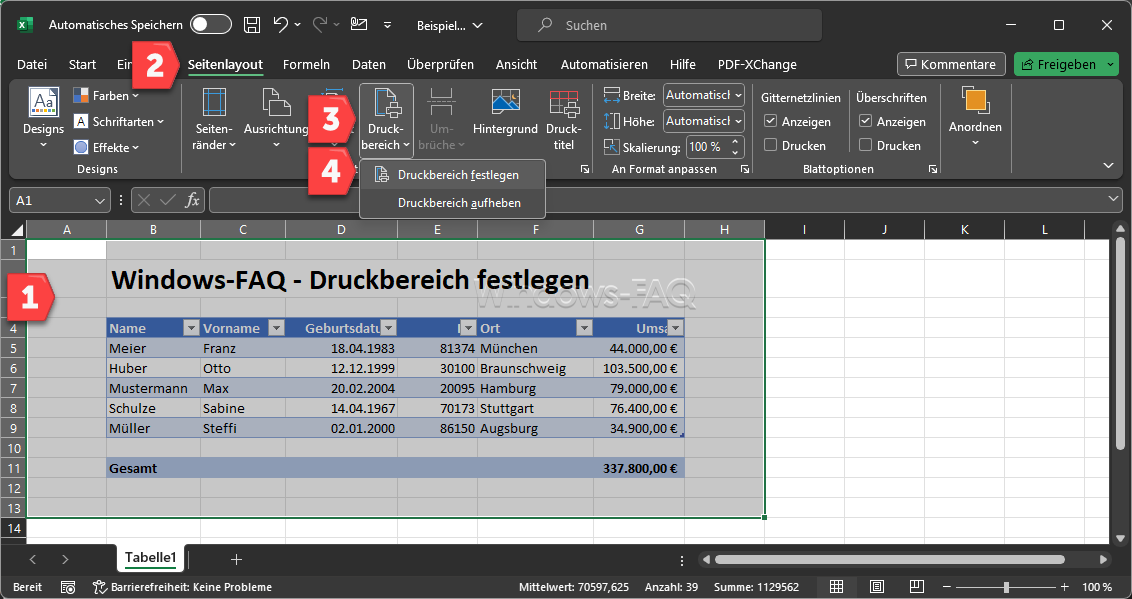
Task: Switch to page layout view in status bar
Action: click(x=877, y=587)
